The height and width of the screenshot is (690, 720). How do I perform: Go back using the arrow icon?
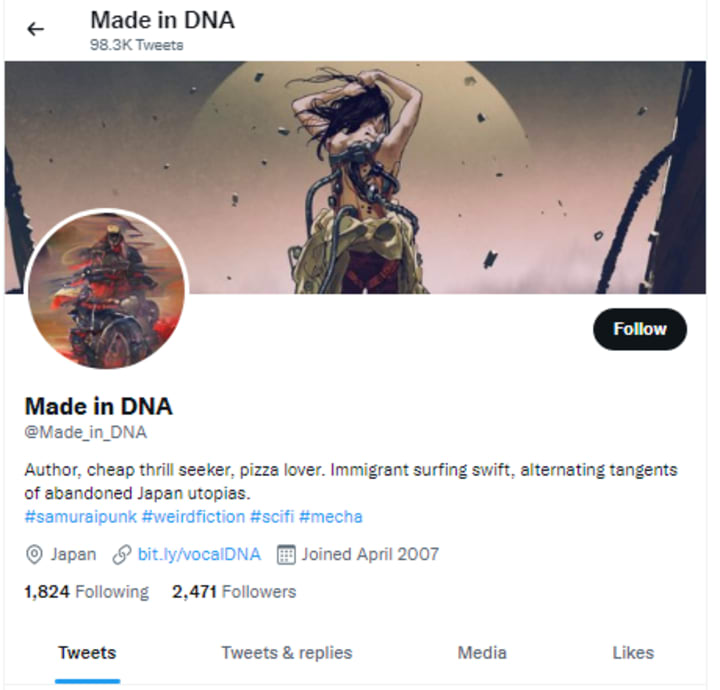tap(35, 29)
